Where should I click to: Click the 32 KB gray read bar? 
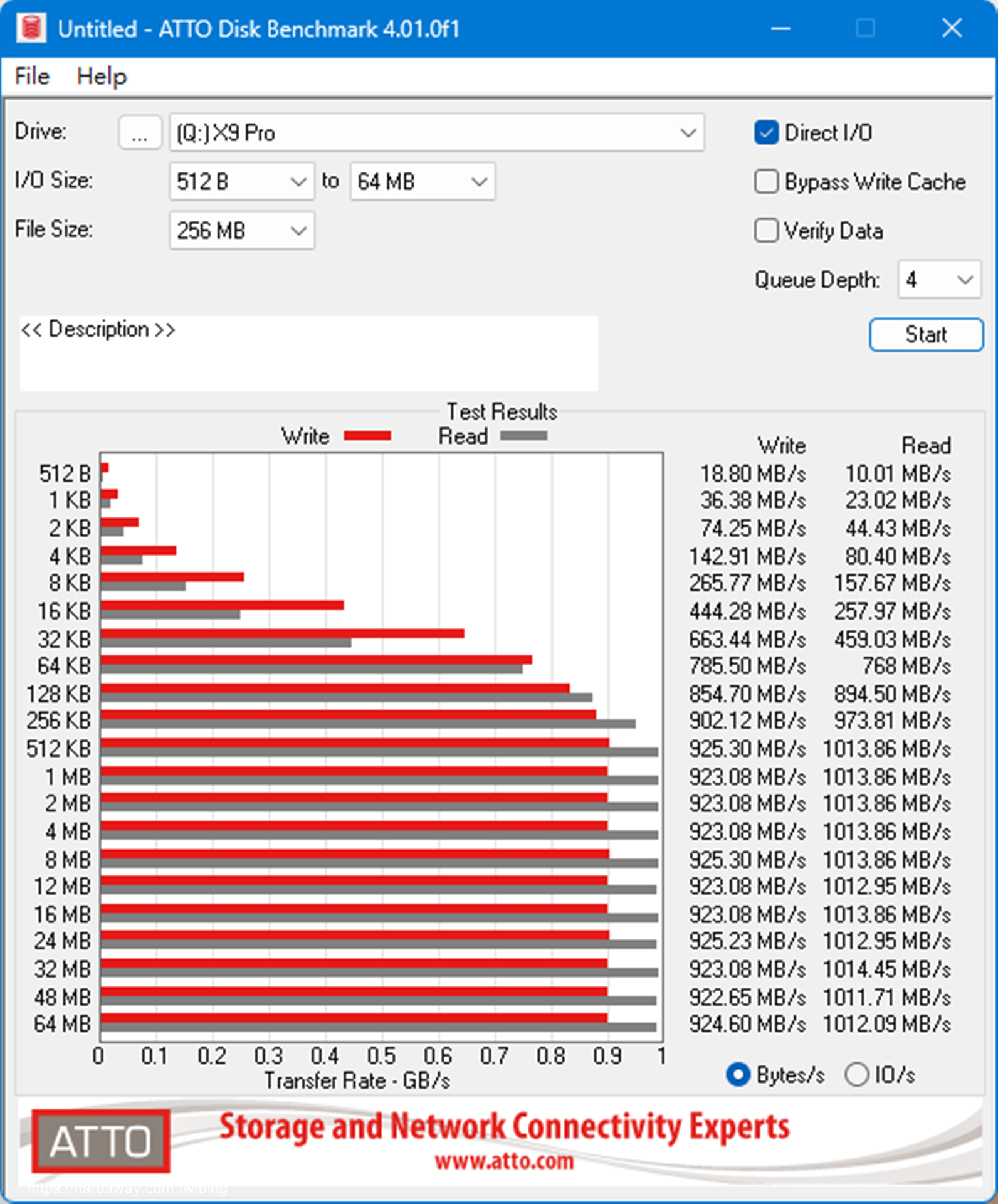(x=226, y=643)
